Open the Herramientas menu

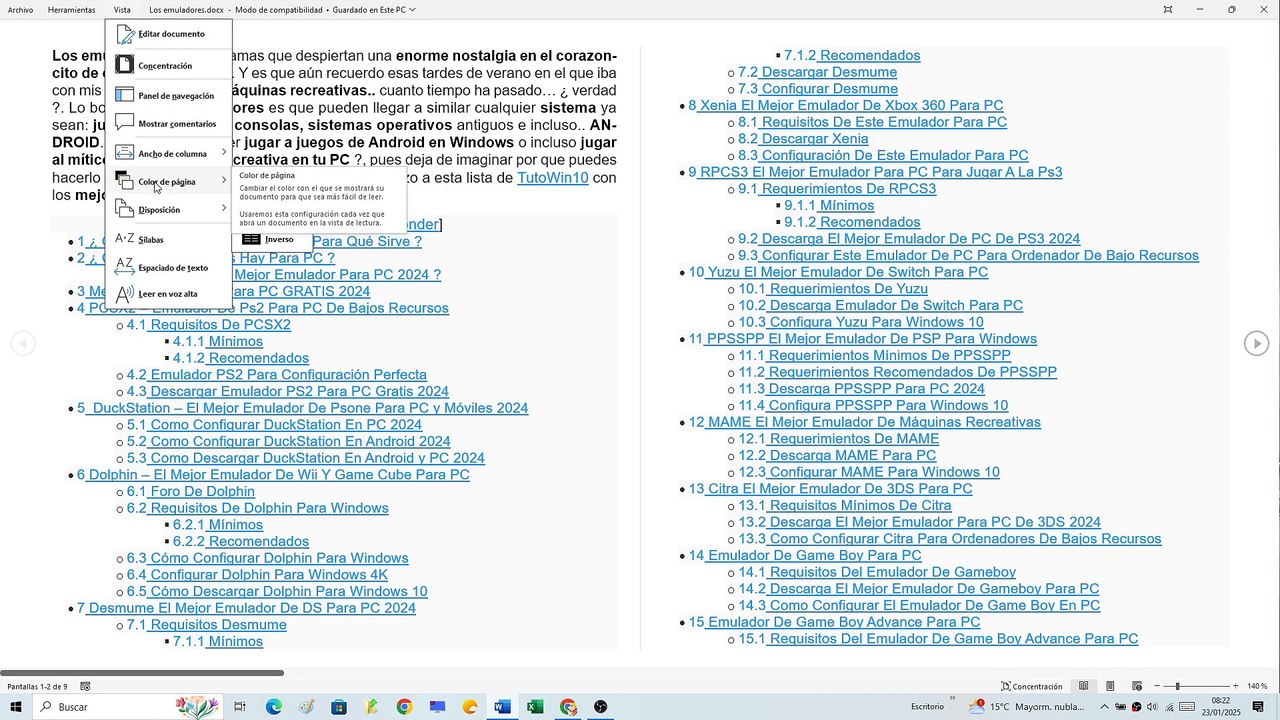point(72,10)
